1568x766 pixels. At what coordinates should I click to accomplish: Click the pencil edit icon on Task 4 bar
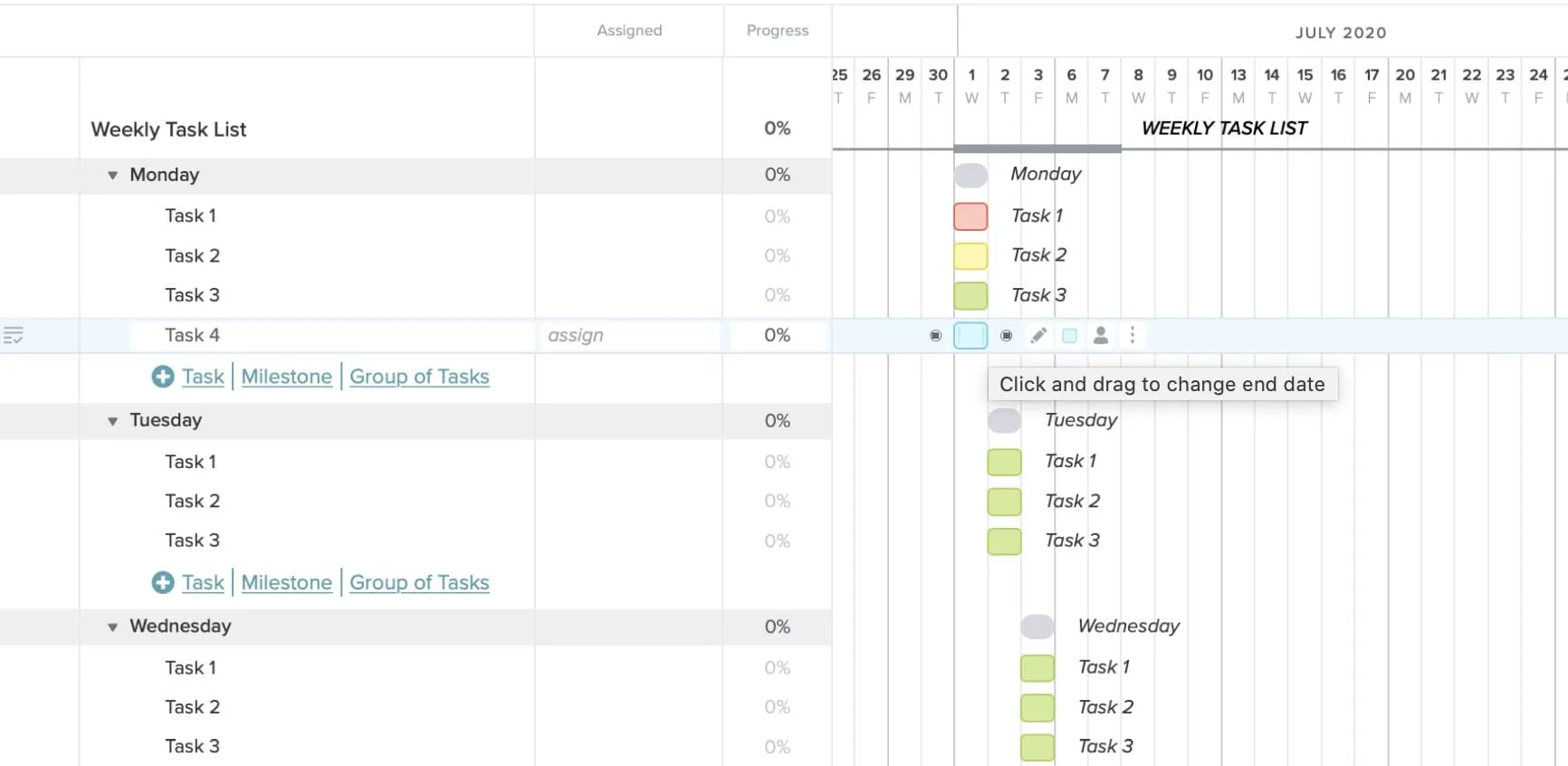1038,336
